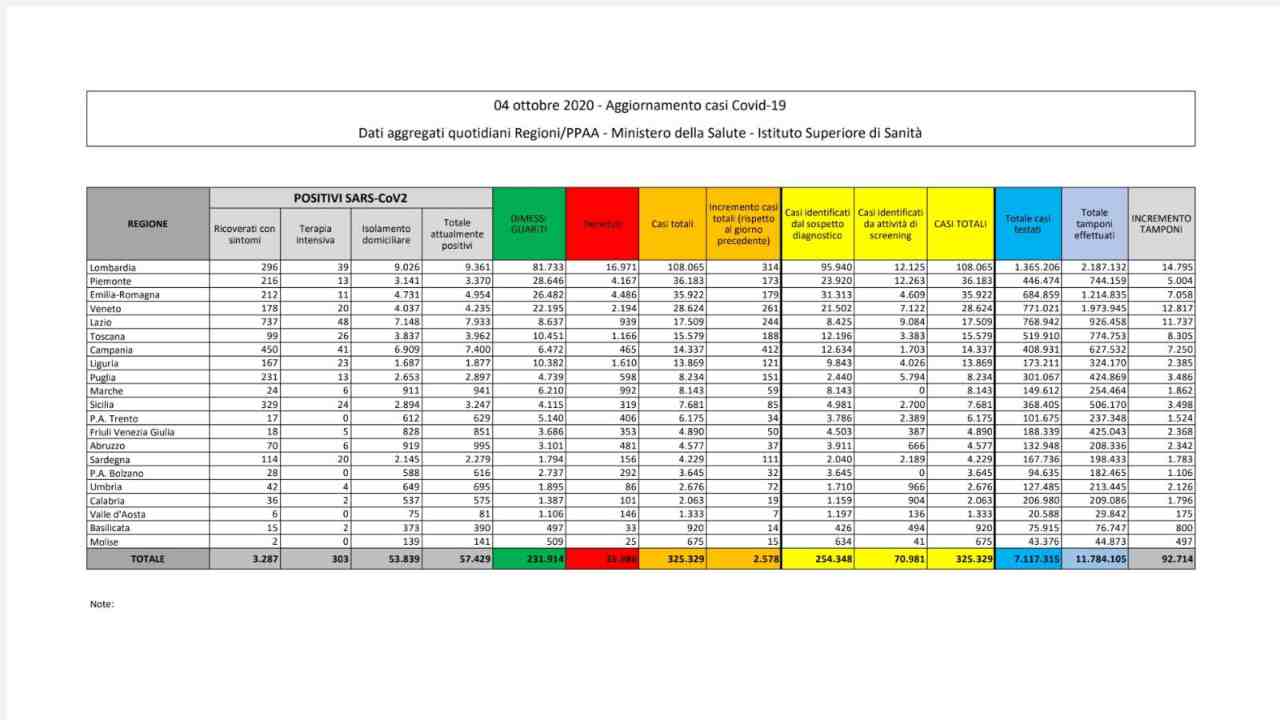This screenshot has width=1280, height=720.
Task: Select the 'Ricoverati con sintomi' column header
Action: (245, 235)
